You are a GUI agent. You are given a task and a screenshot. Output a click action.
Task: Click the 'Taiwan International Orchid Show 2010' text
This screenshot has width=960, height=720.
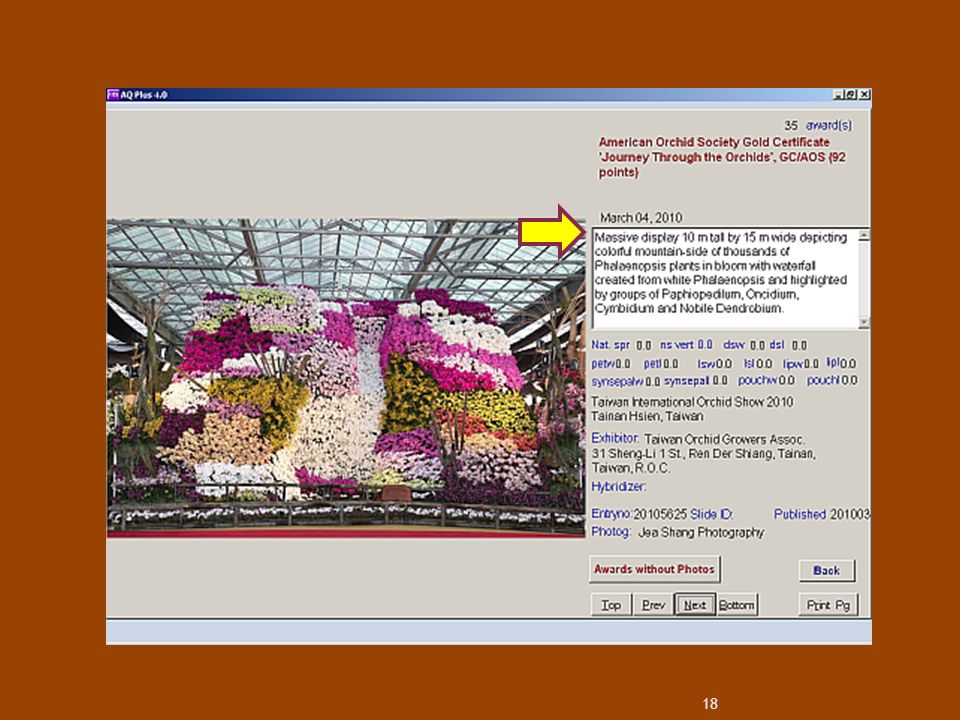point(692,402)
